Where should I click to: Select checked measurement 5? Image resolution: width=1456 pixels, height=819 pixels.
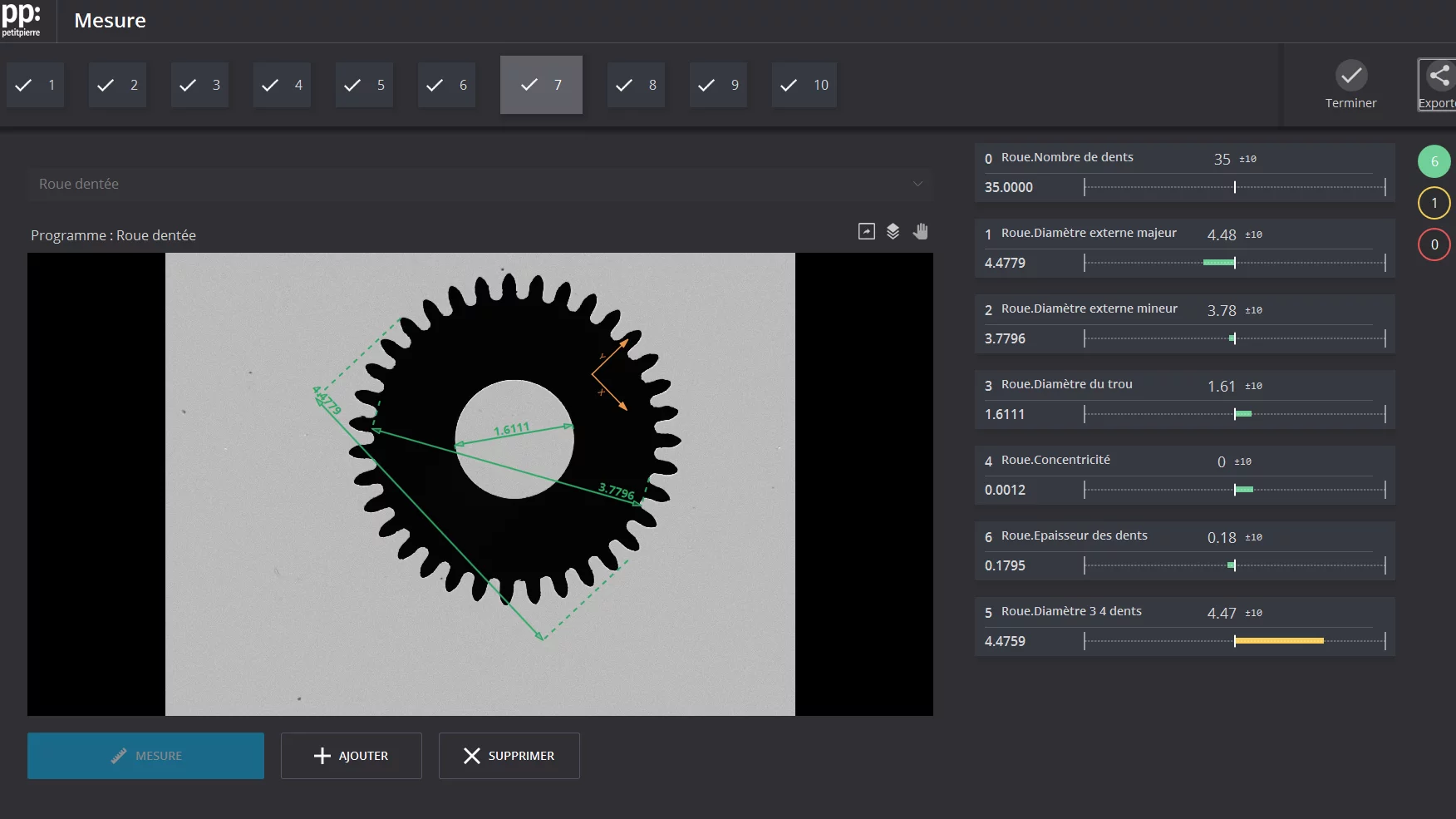click(364, 85)
